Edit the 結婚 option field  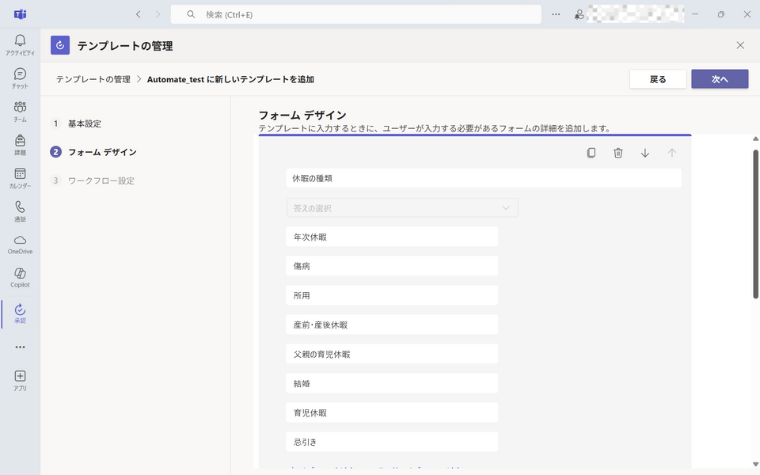click(x=392, y=383)
